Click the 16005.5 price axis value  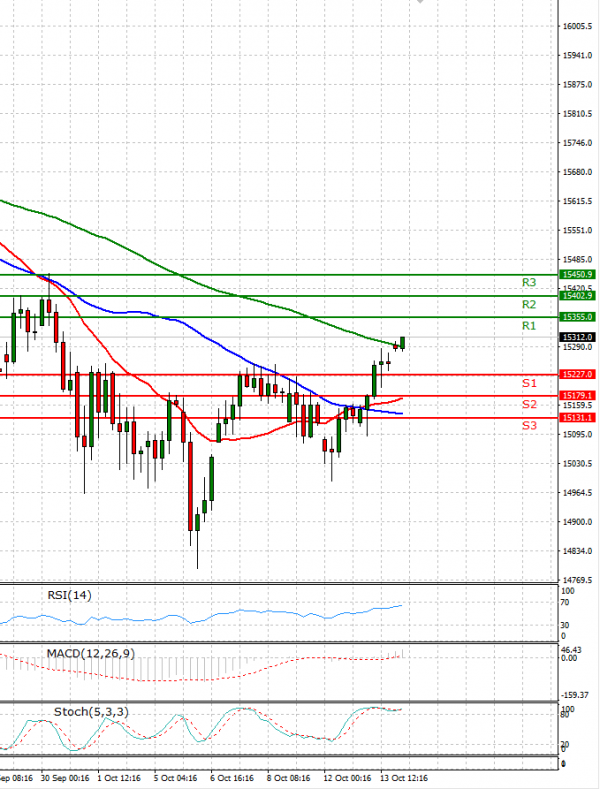pos(577,26)
